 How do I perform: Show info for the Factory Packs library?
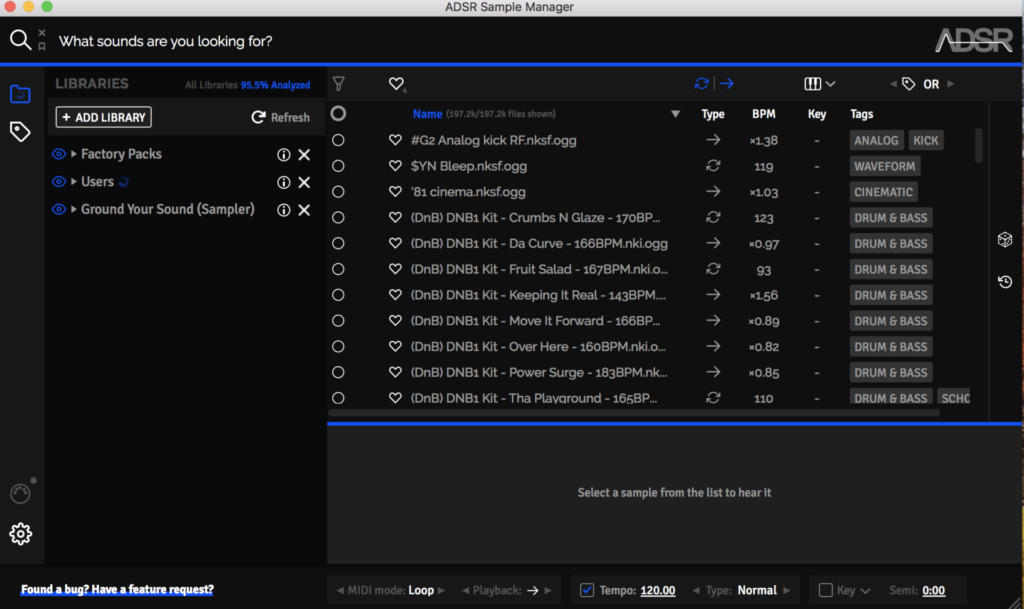(283, 155)
